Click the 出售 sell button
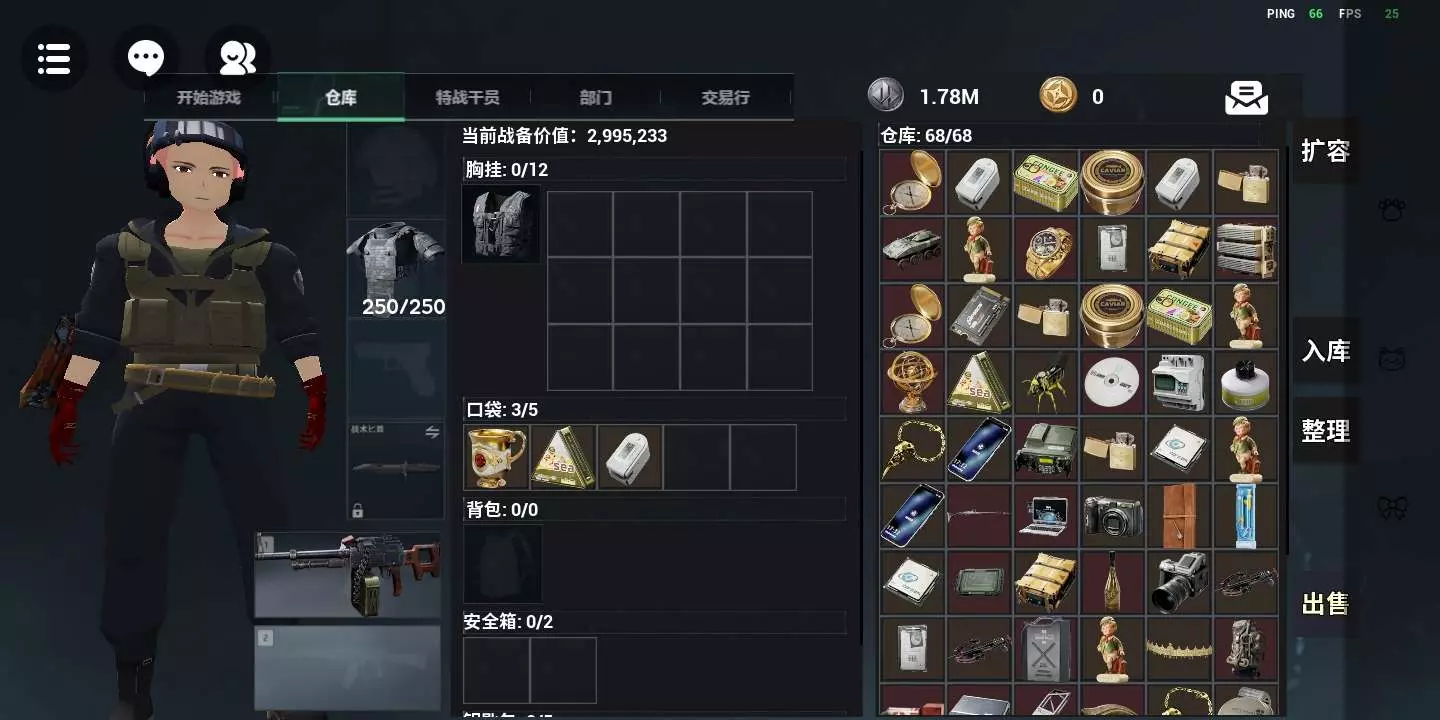 (x=1325, y=604)
